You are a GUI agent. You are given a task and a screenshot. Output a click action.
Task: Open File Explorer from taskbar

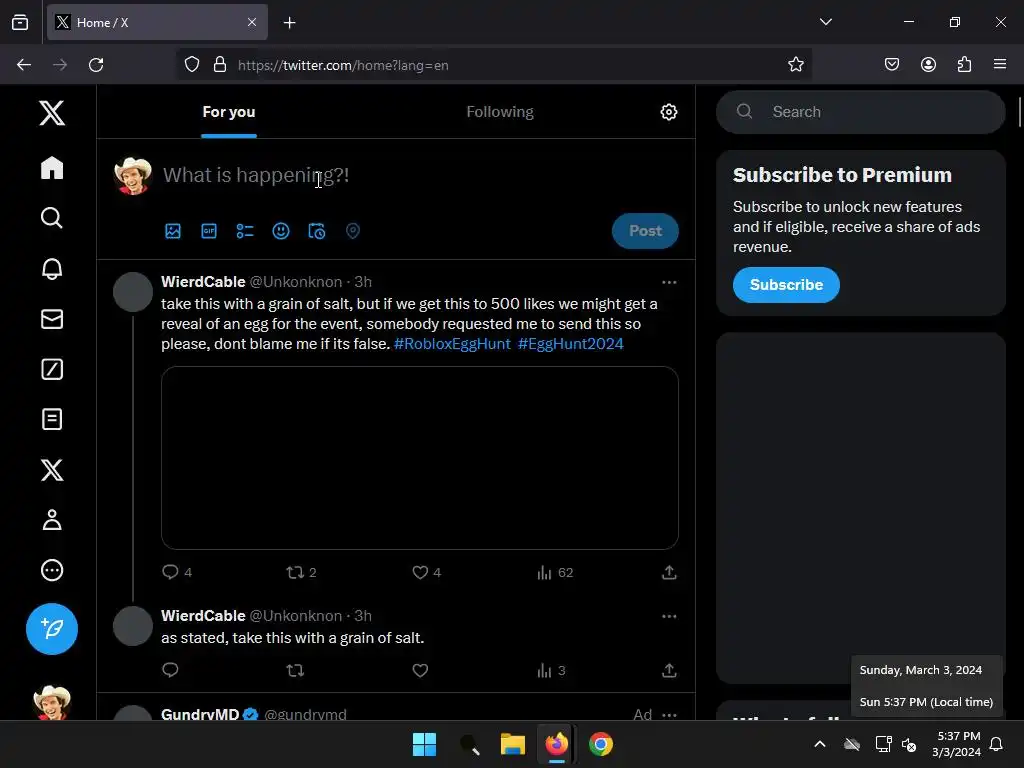pyautogui.click(x=513, y=744)
